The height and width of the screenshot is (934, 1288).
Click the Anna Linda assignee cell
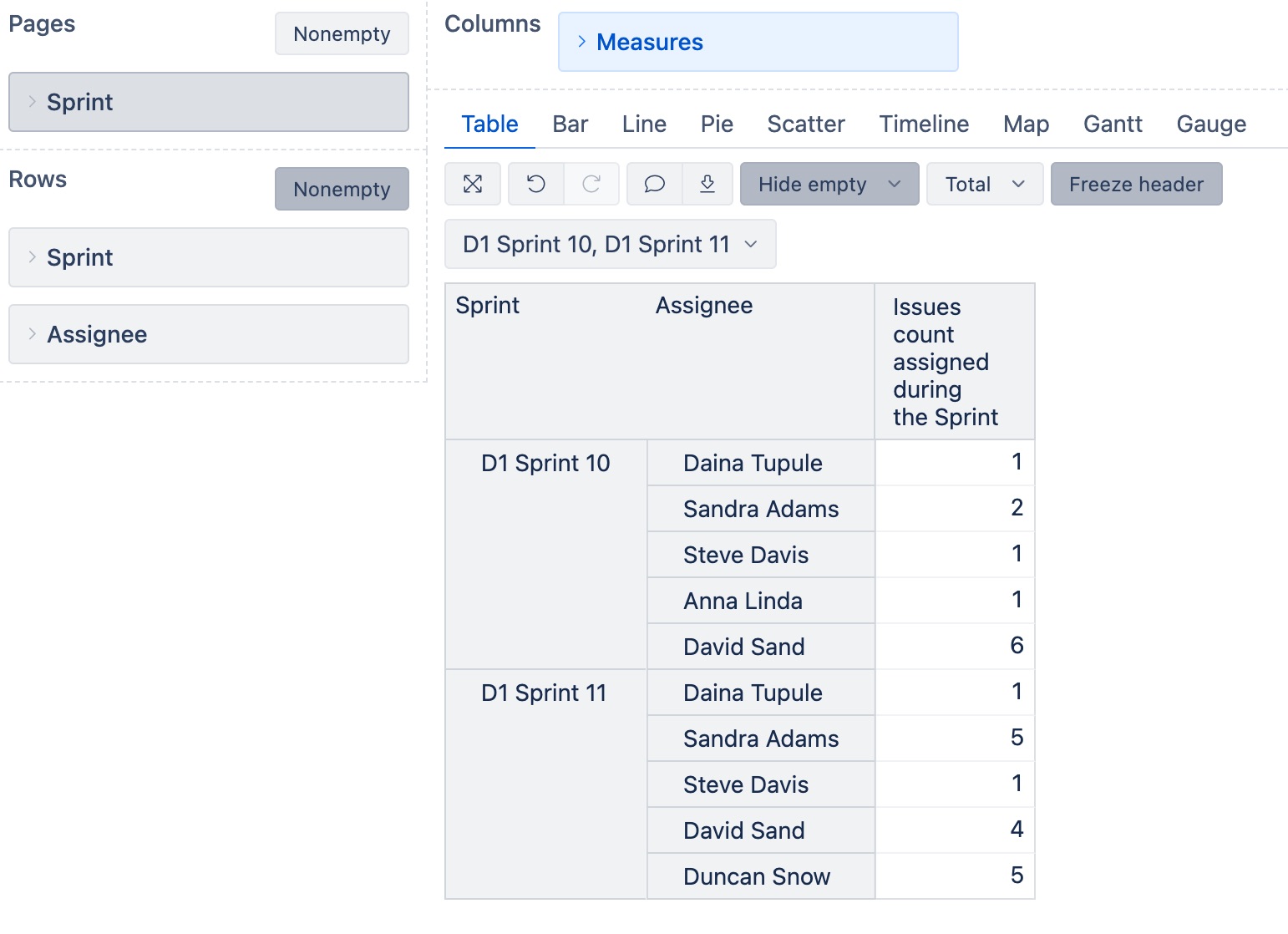click(x=761, y=601)
